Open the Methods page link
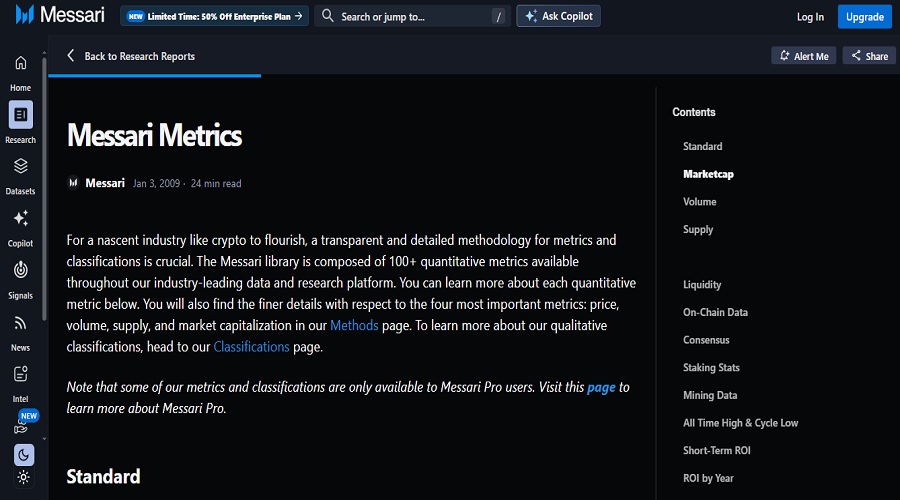Viewport: 900px width, 500px height. [354, 325]
